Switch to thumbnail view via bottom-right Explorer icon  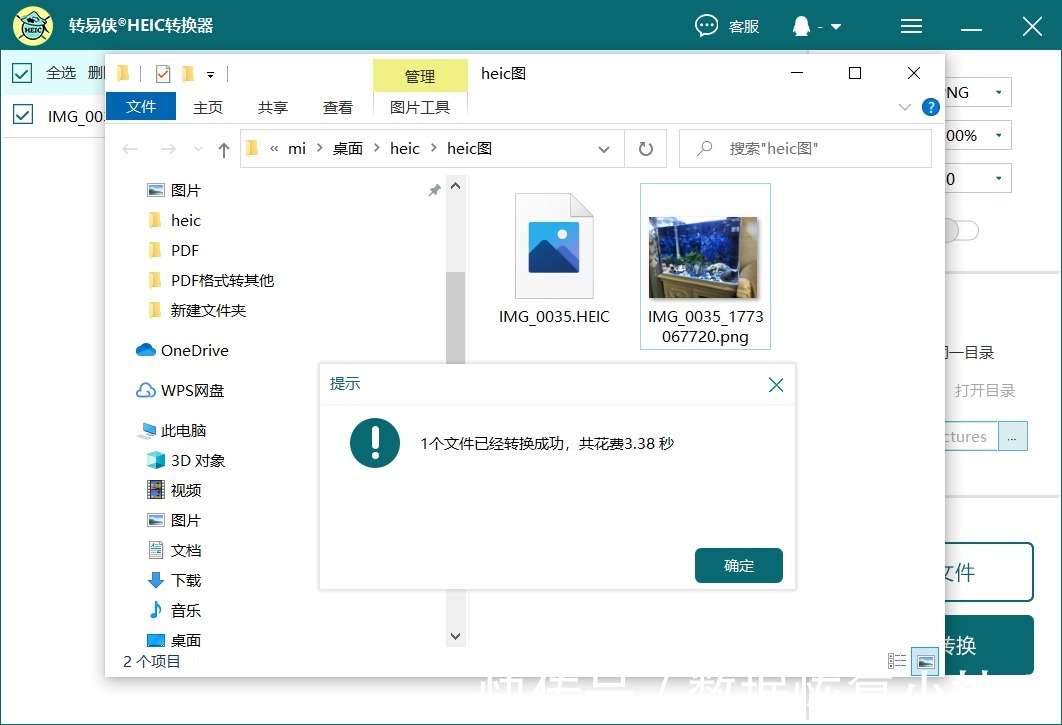[x=925, y=661]
